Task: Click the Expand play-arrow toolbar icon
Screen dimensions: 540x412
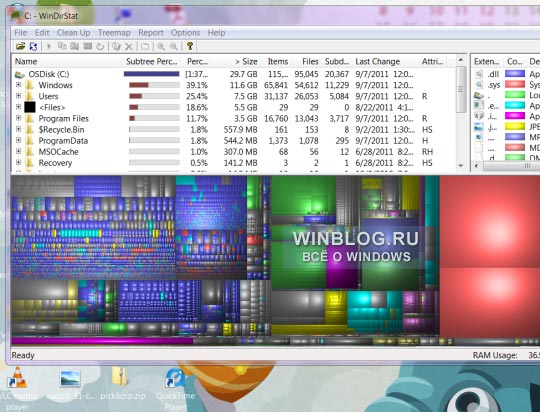Action: pyautogui.click(x=49, y=46)
